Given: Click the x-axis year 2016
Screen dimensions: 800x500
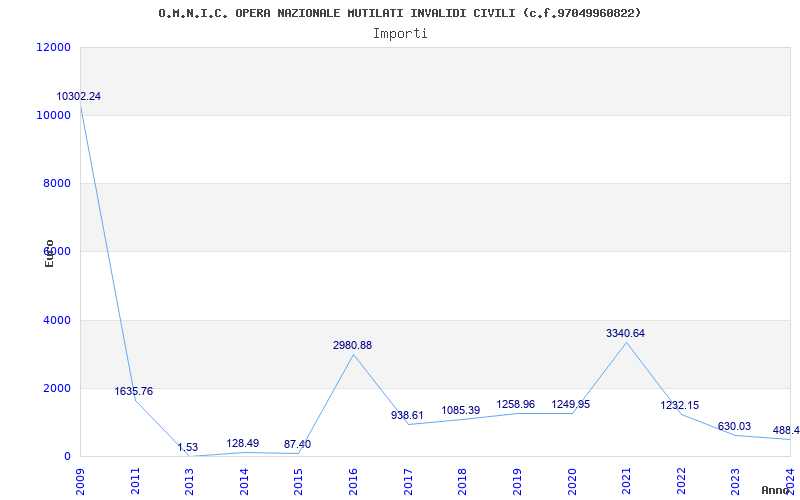Looking at the screenshot, I should [x=353, y=481].
